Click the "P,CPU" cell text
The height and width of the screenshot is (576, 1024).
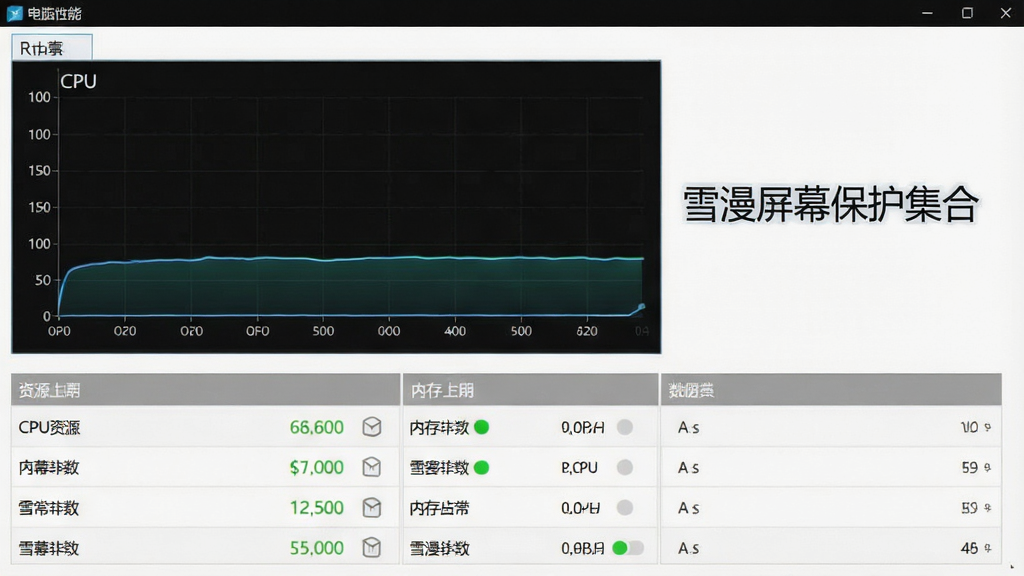click(x=579, y=468)
